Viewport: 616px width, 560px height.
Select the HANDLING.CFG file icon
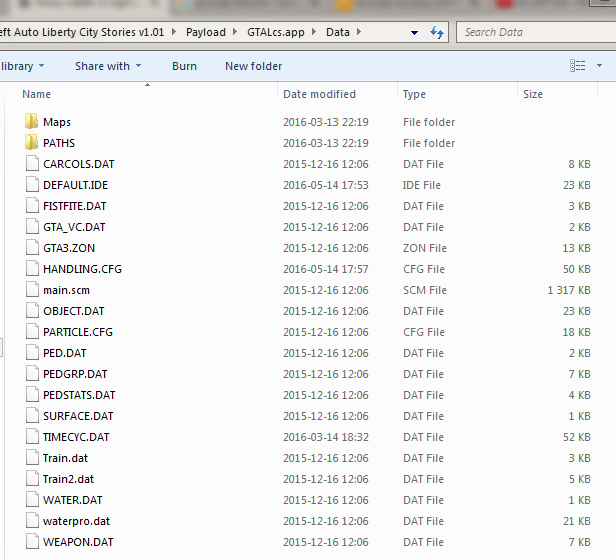(32, 268)
